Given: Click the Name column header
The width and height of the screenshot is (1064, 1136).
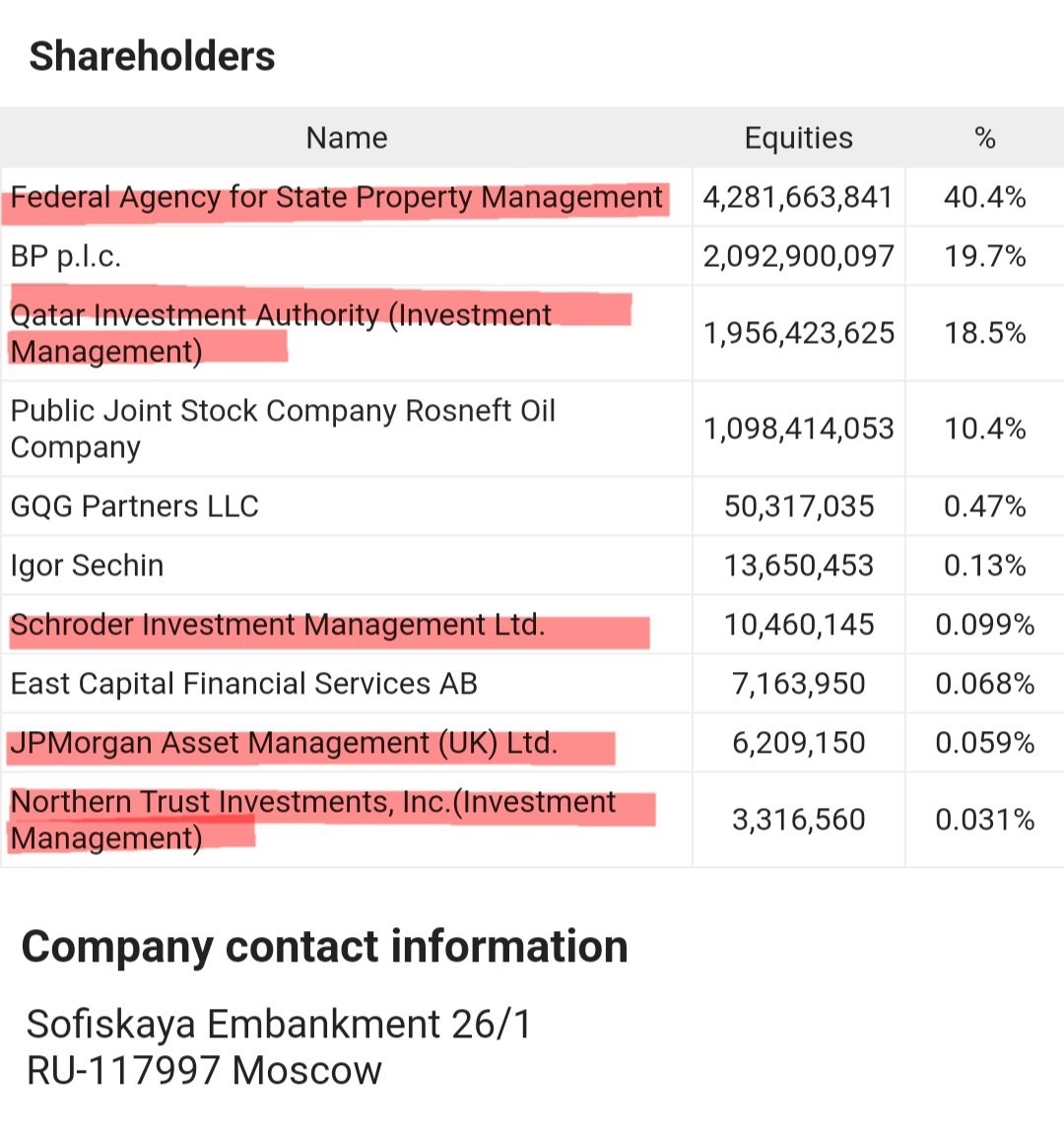Looking at the screenshot, I should [x=347, y=138].
